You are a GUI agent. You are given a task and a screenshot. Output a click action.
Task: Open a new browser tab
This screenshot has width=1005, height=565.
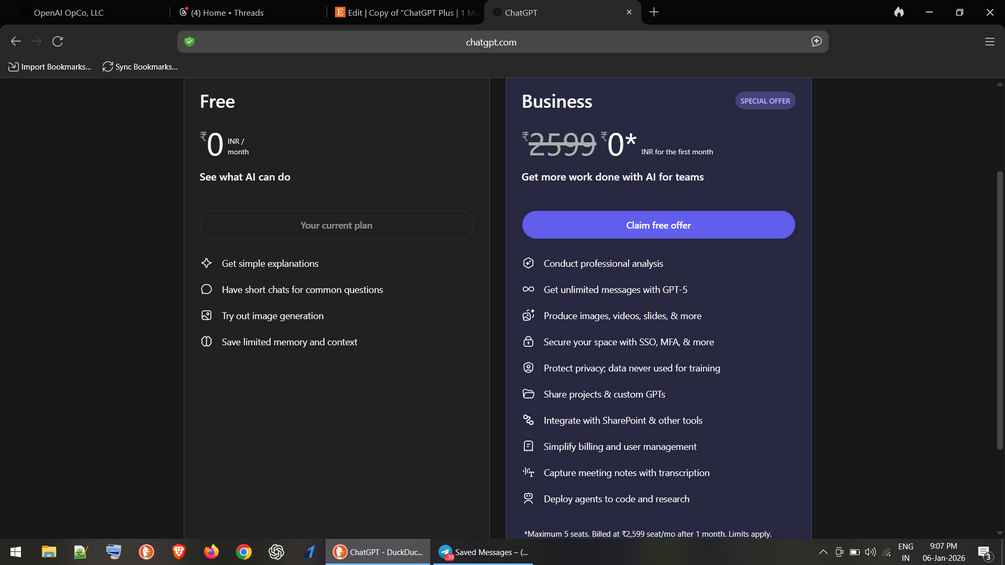[x=654, y=12]
